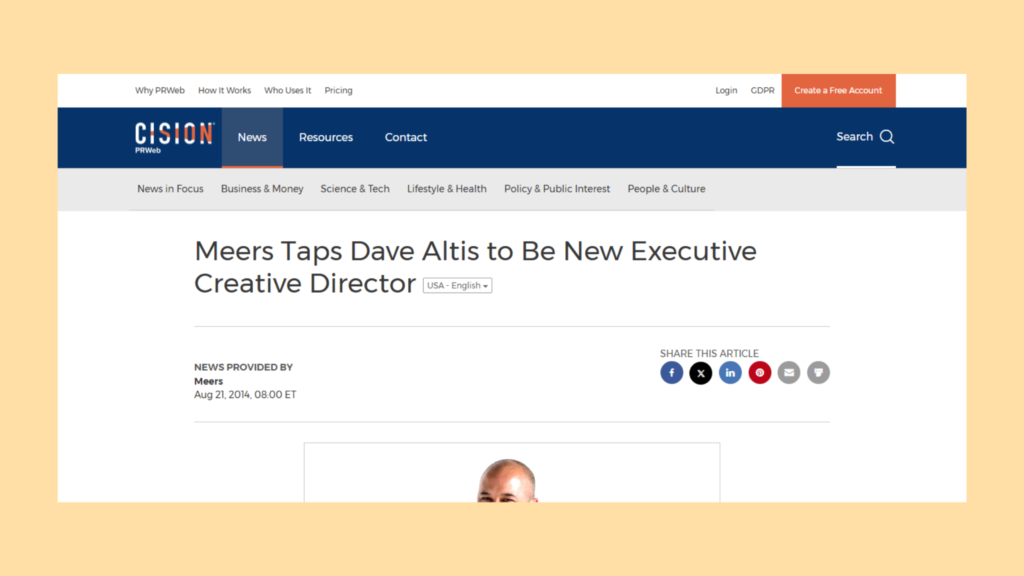Click the print article icon
This screenshot has width=1024, height=576.
[818, 373]
